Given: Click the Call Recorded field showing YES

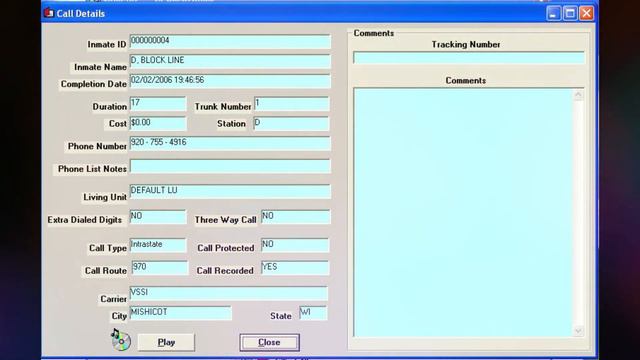Looking at the screenshot, I should [x=295, y=268].
